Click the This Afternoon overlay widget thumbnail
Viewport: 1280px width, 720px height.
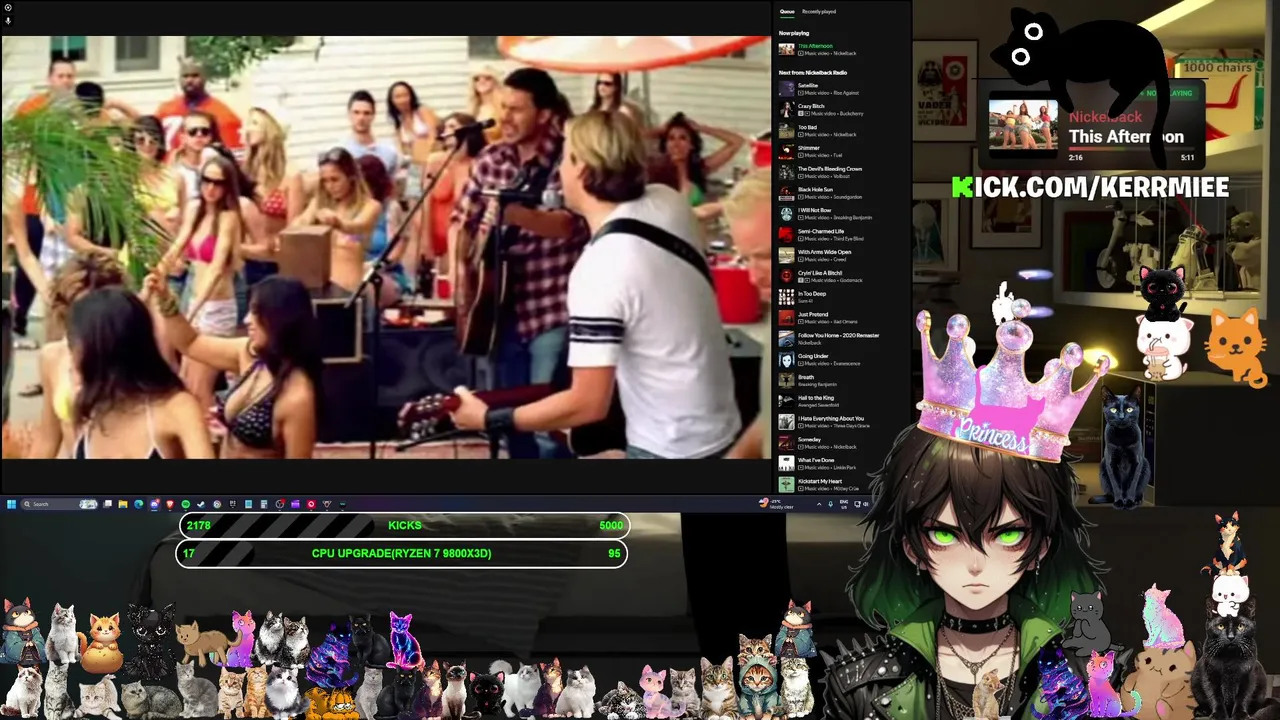click(1023, 125)
